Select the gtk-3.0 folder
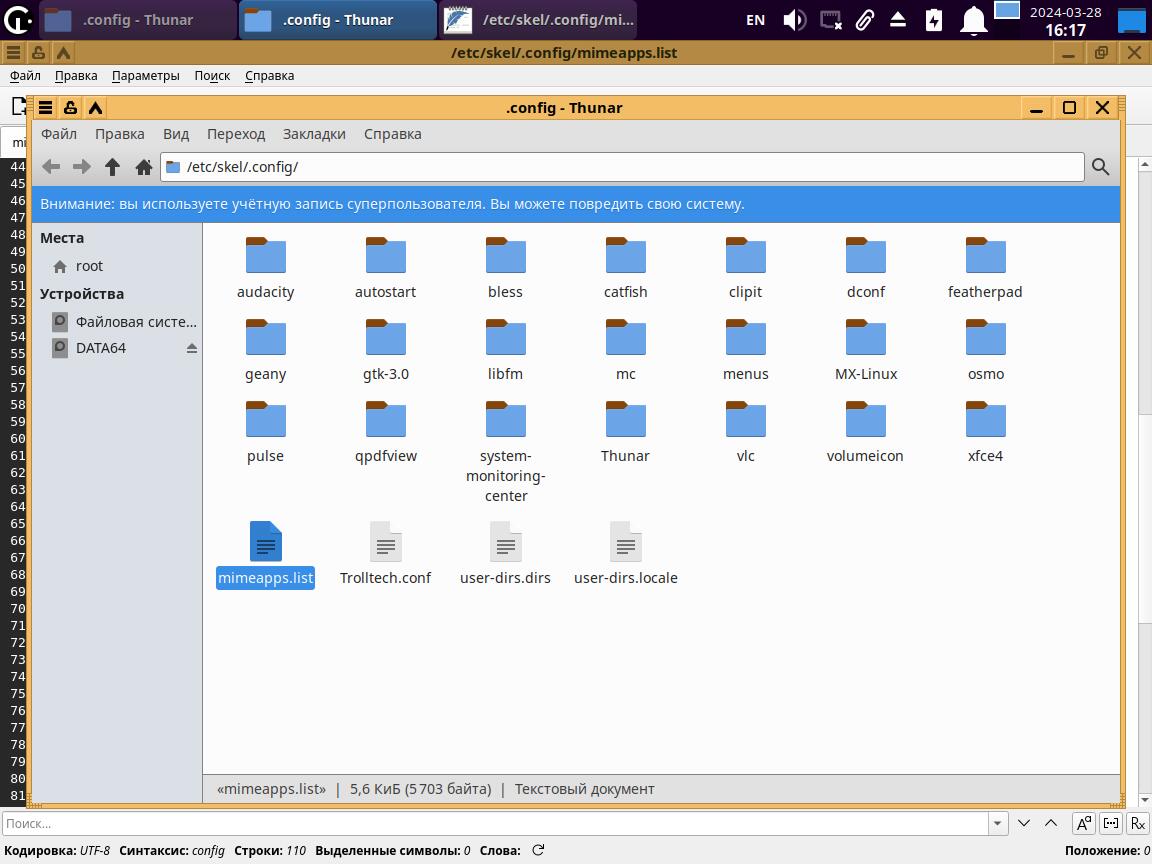The width and height of the screenshot is (1152, 864). tap(386, 350)
